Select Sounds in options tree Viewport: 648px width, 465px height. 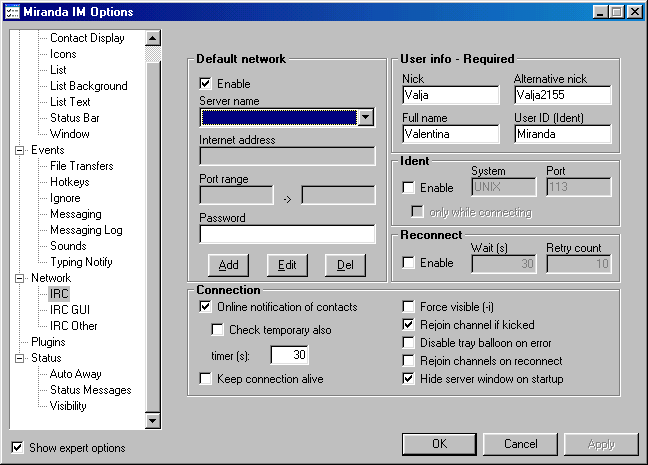tap(68, 246)
